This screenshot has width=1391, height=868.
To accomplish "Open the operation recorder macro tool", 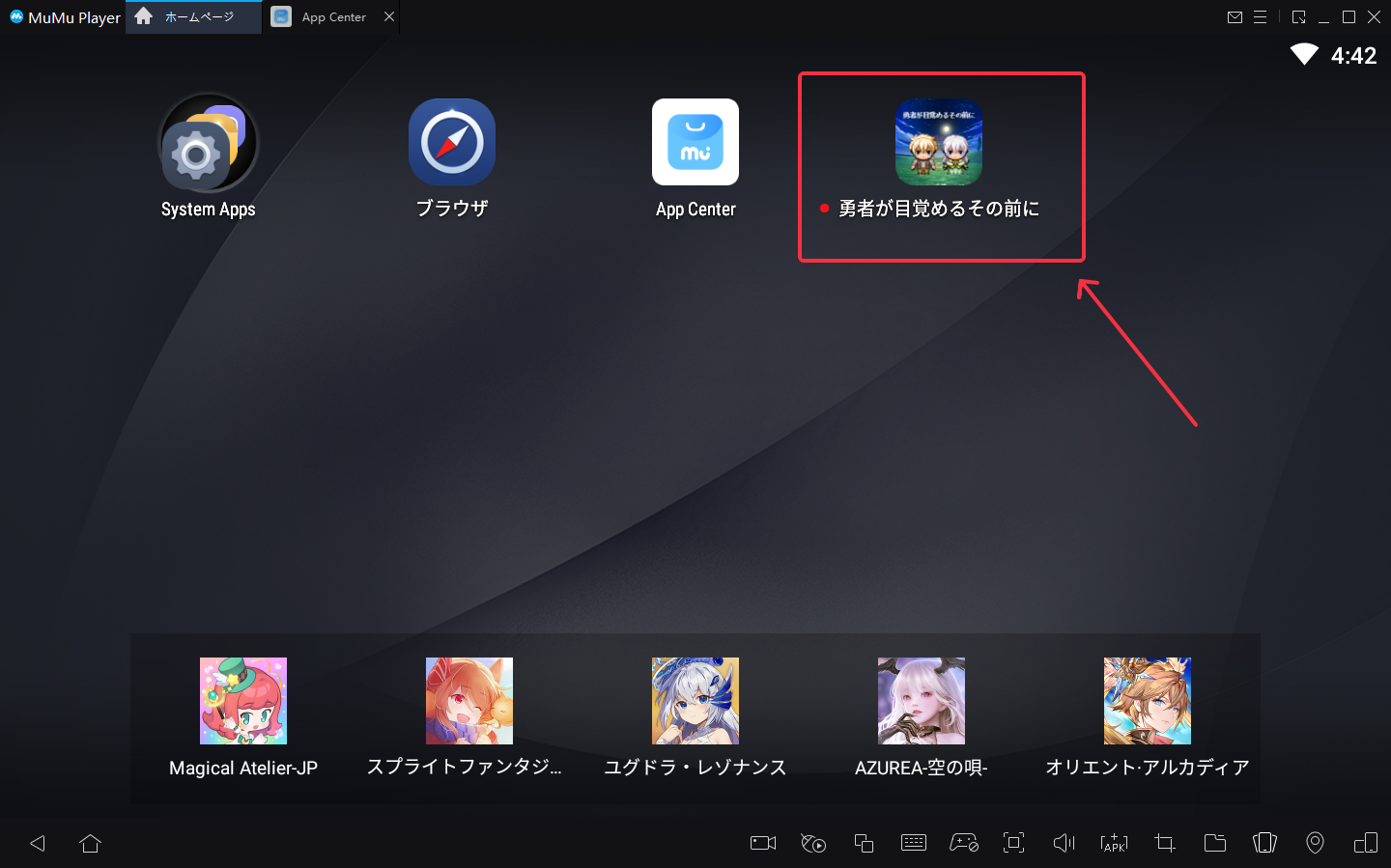I will (813, 843).
